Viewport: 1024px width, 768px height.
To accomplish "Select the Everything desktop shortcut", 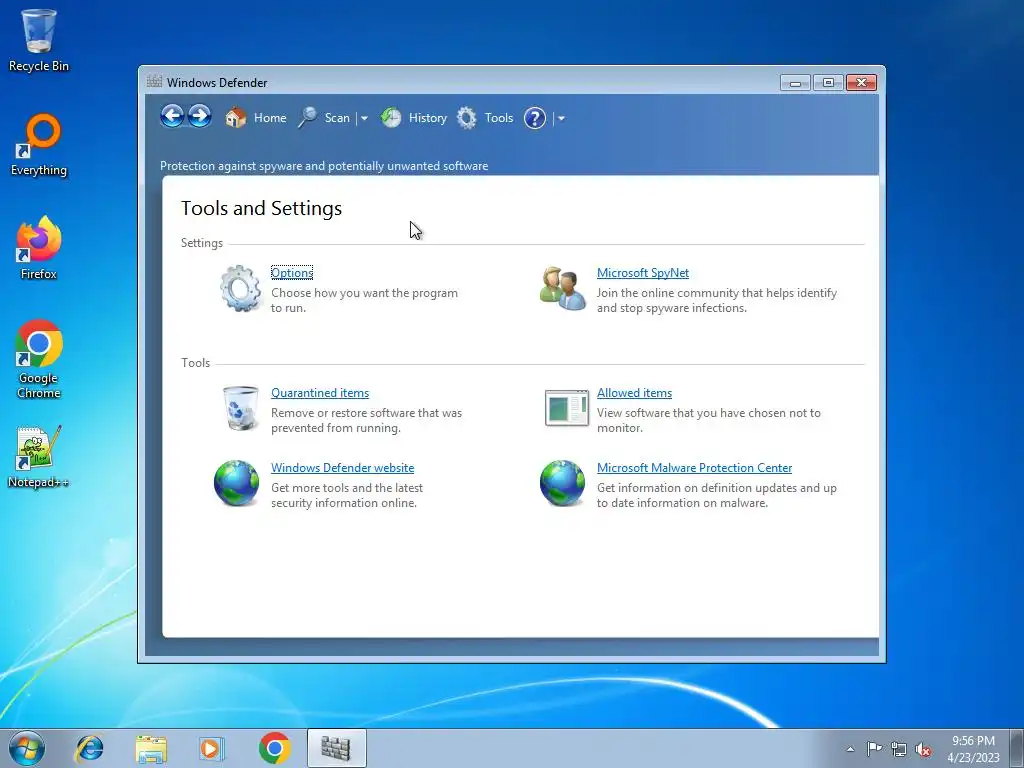I will click(x=39, y=144).
